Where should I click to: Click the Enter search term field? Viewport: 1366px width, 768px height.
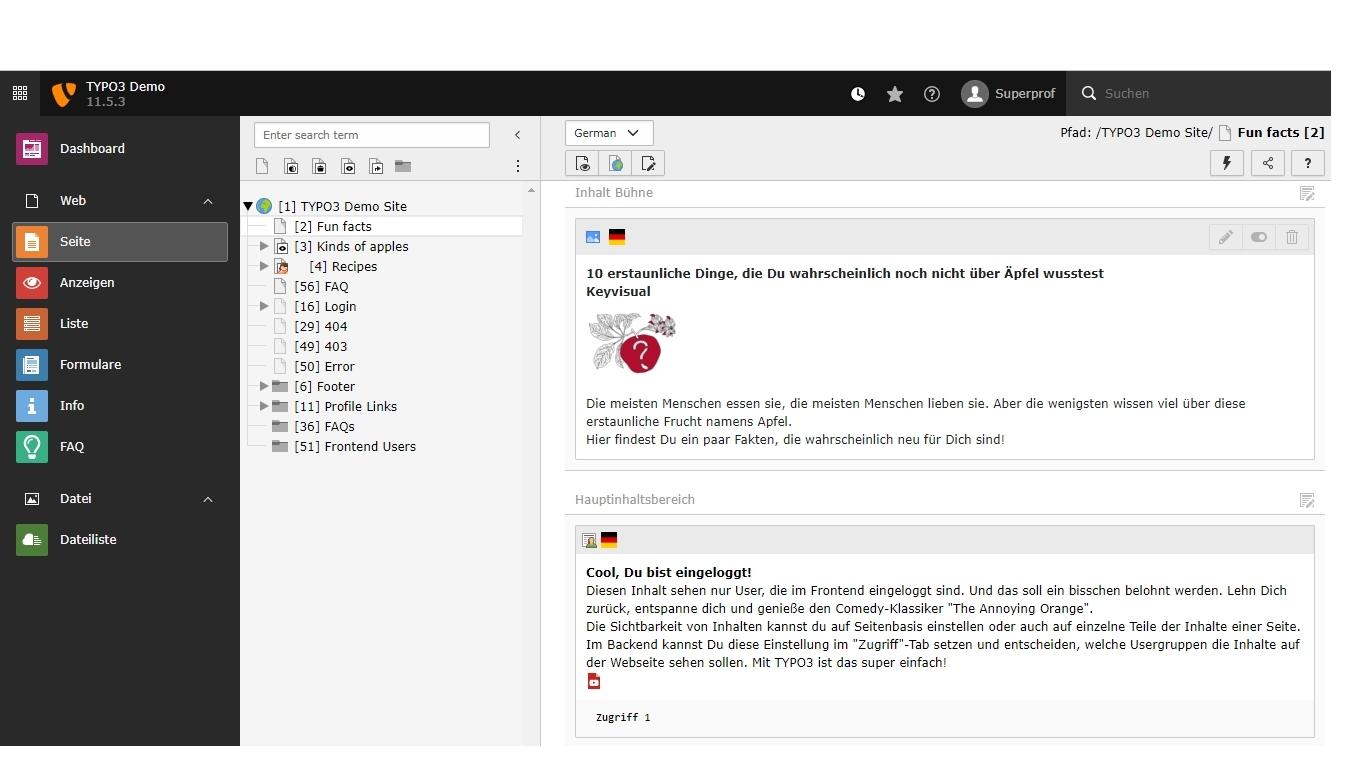371,134
